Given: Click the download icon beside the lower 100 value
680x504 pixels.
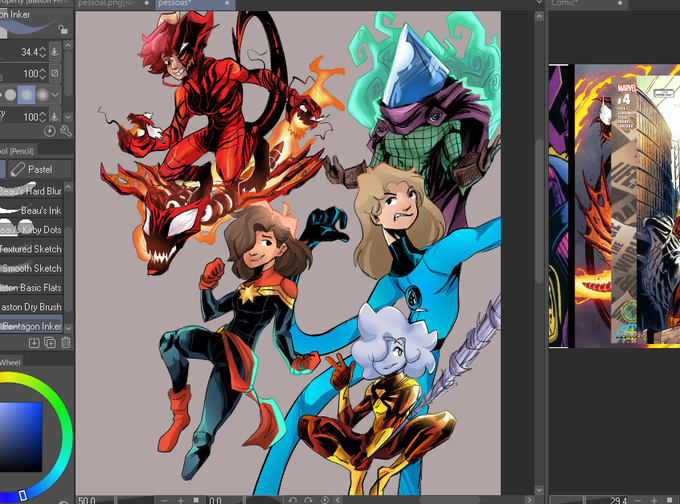Looking at the screenshot, I should point(55,116).
